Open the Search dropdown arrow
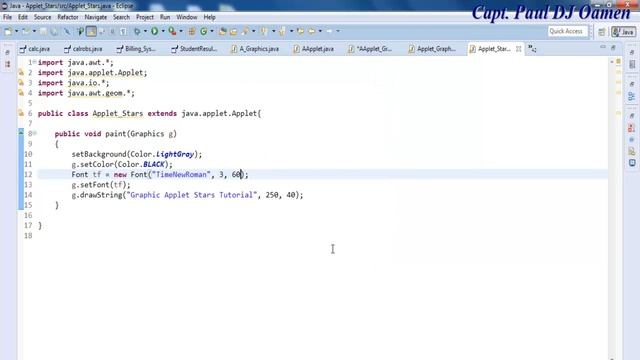This screenshot has width=640, height=360. (x=253, y=31)
